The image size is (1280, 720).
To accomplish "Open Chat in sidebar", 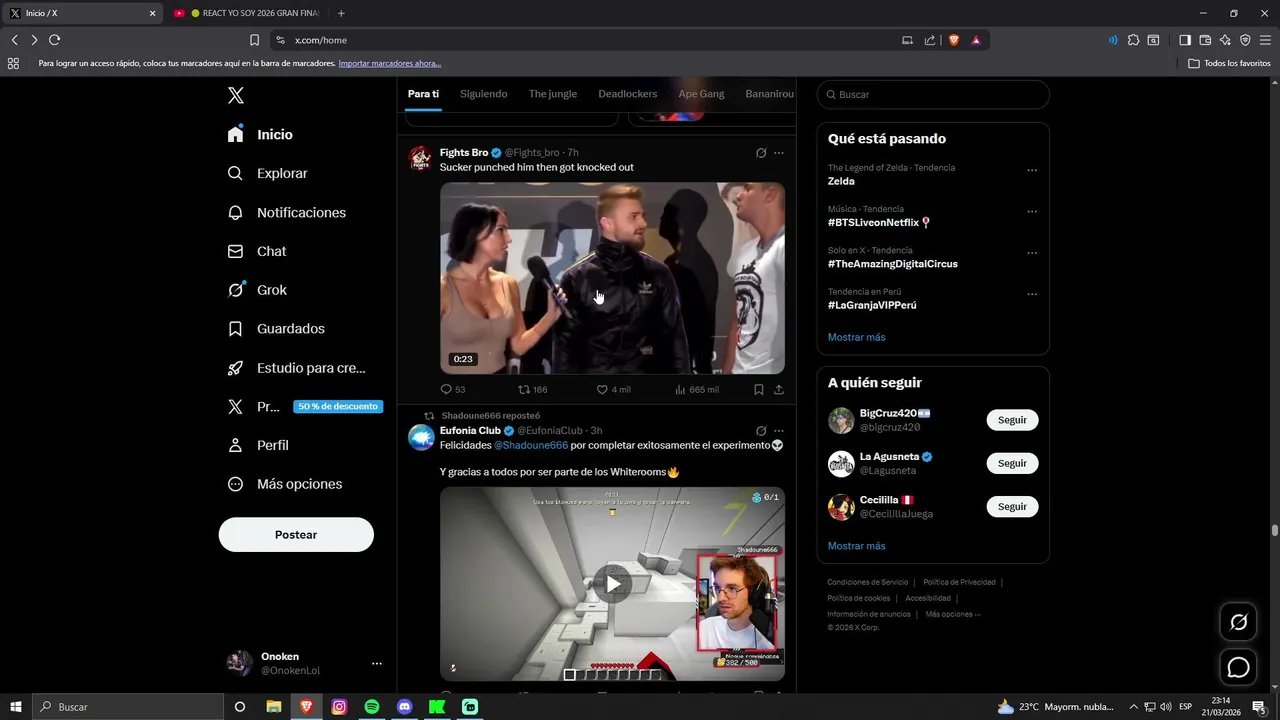I will tap(256, 251).
